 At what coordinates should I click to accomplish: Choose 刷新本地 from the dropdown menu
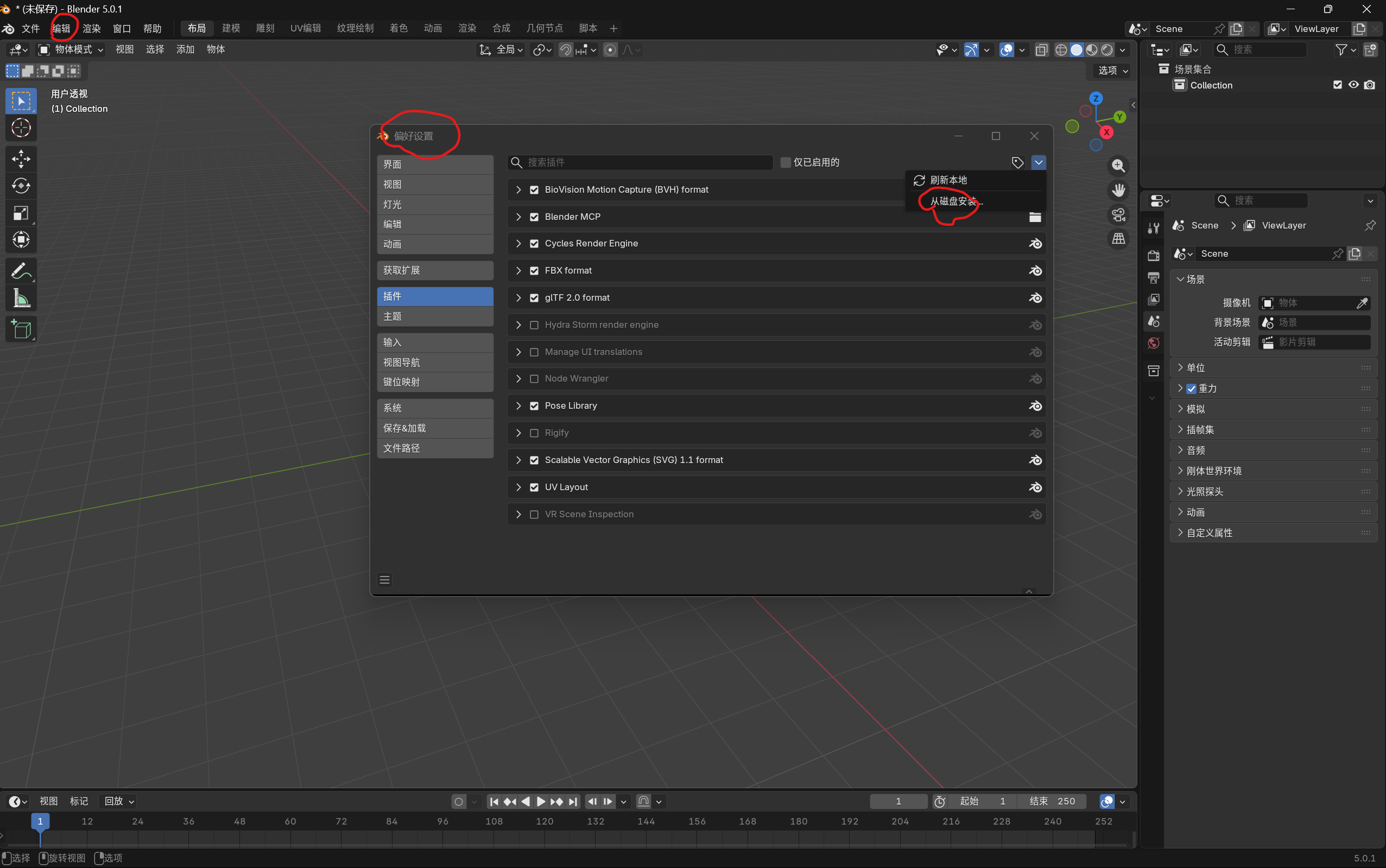pos(976,180)
